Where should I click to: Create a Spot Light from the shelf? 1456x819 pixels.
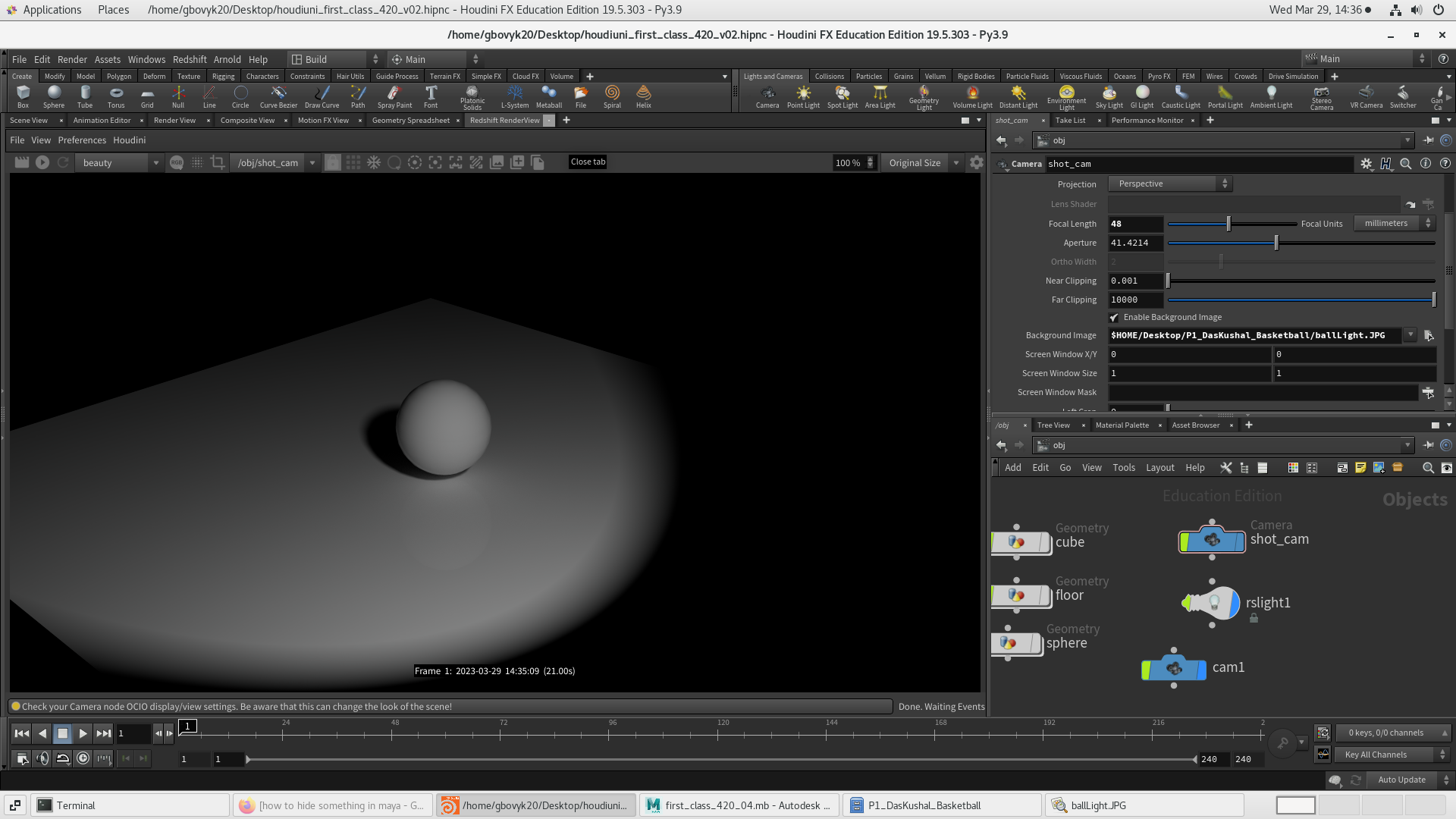pyautogui.click(x=843, y=96)
